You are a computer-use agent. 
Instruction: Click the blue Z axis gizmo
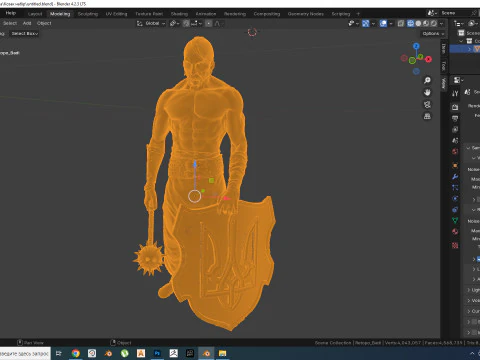pos(416,46)
